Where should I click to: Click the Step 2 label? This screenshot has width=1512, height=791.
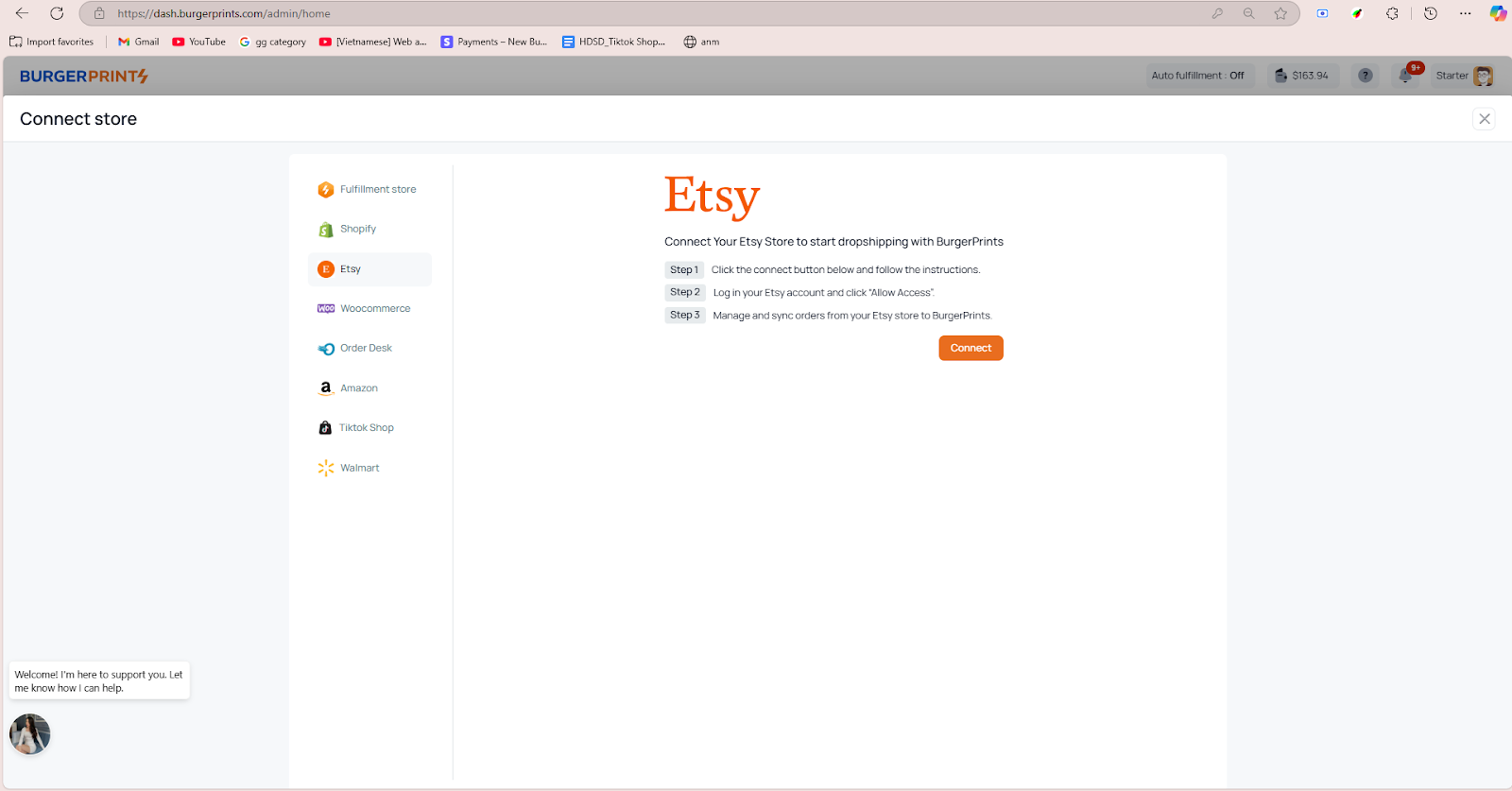(685, 292)
